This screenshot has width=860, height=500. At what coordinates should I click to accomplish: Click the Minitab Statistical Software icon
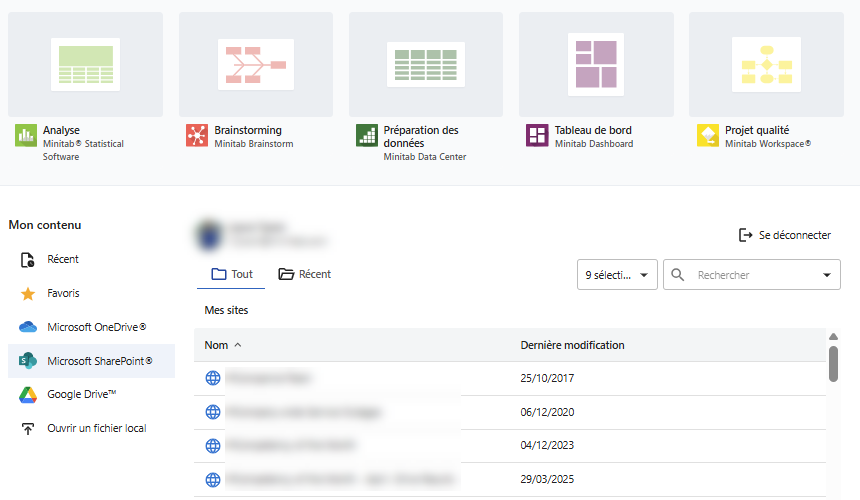click(26, 136)
